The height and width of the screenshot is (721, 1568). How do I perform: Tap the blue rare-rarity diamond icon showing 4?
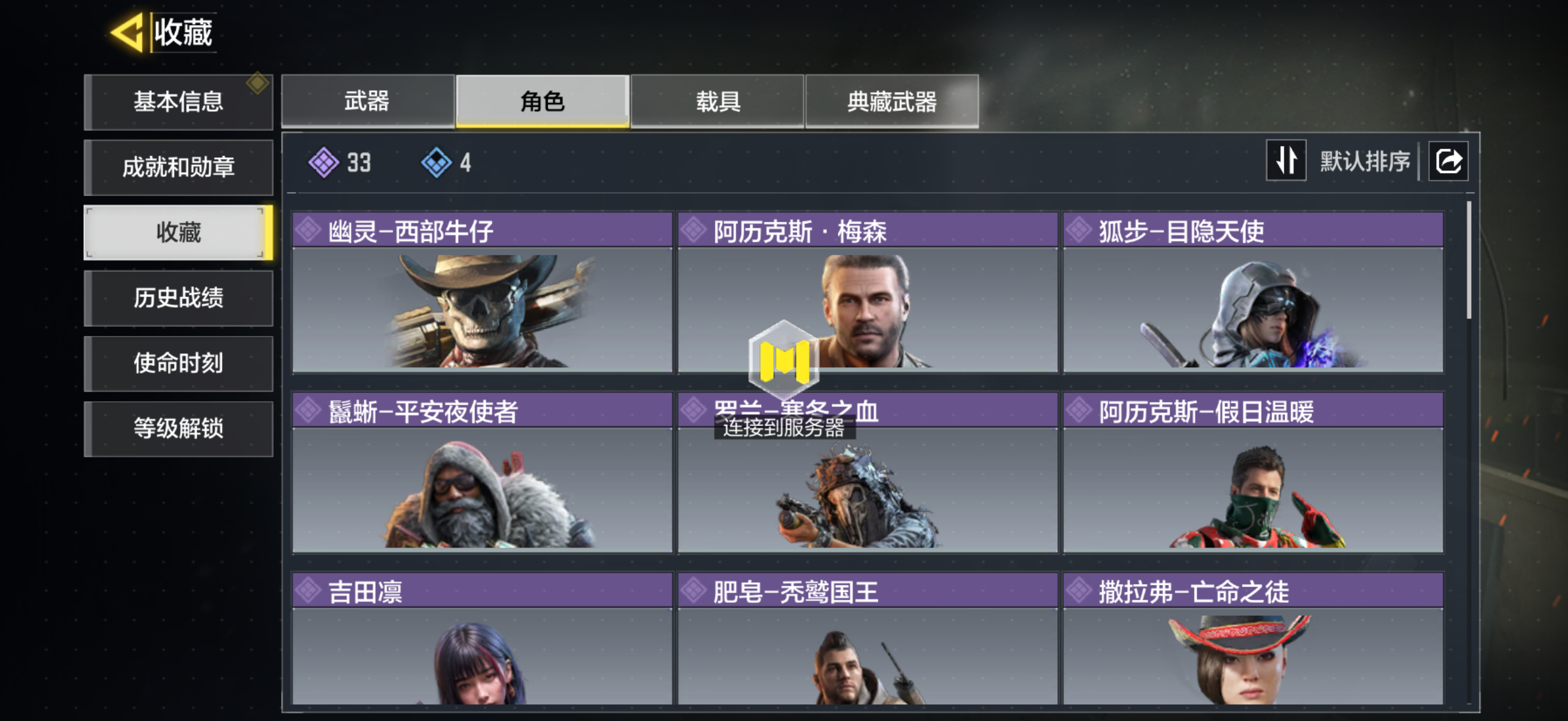click(437, 163)
